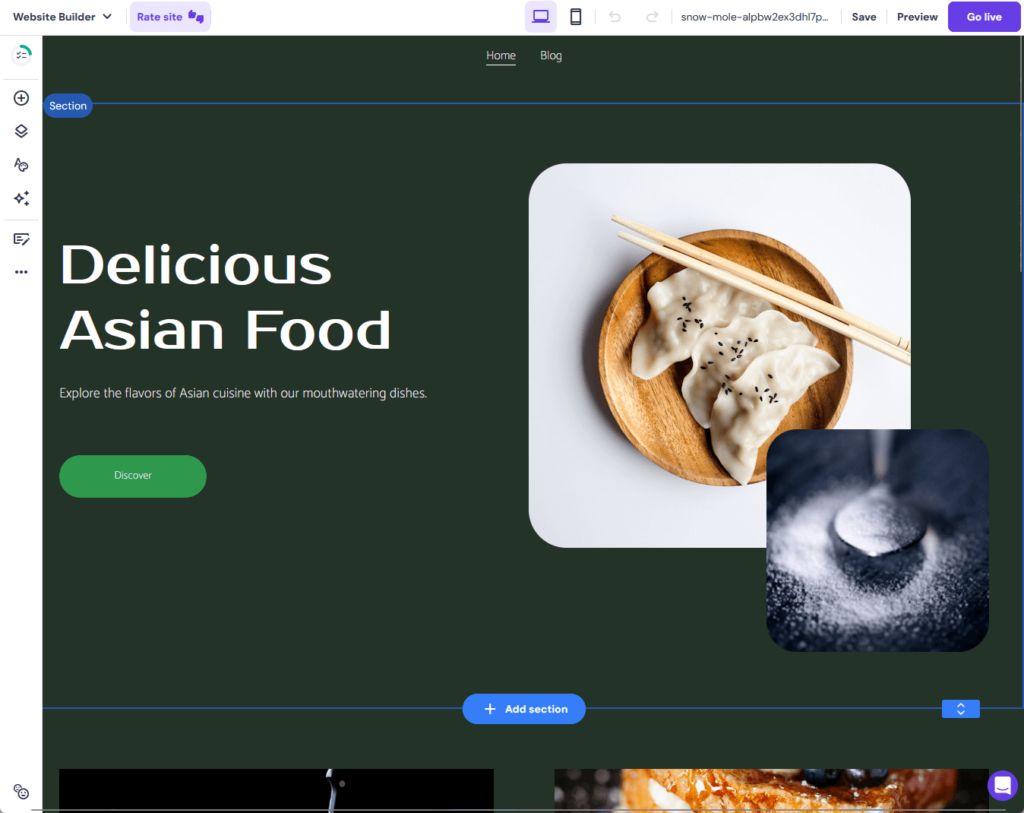Select the Home navigation item
The image size is (1024, 813).
tap(501, 56)
